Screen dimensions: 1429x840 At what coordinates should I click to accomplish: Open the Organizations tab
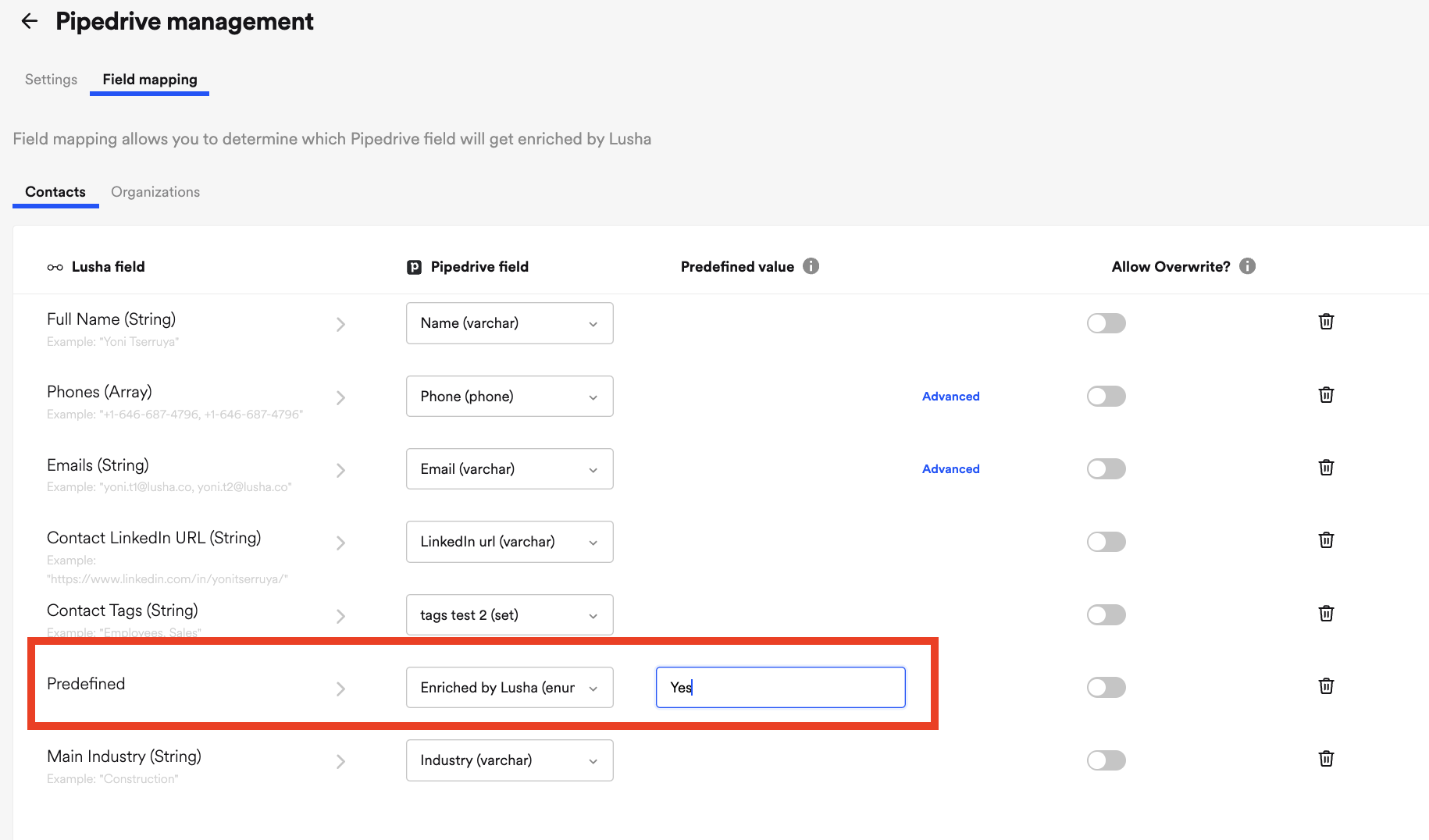(x=155, y=192)
